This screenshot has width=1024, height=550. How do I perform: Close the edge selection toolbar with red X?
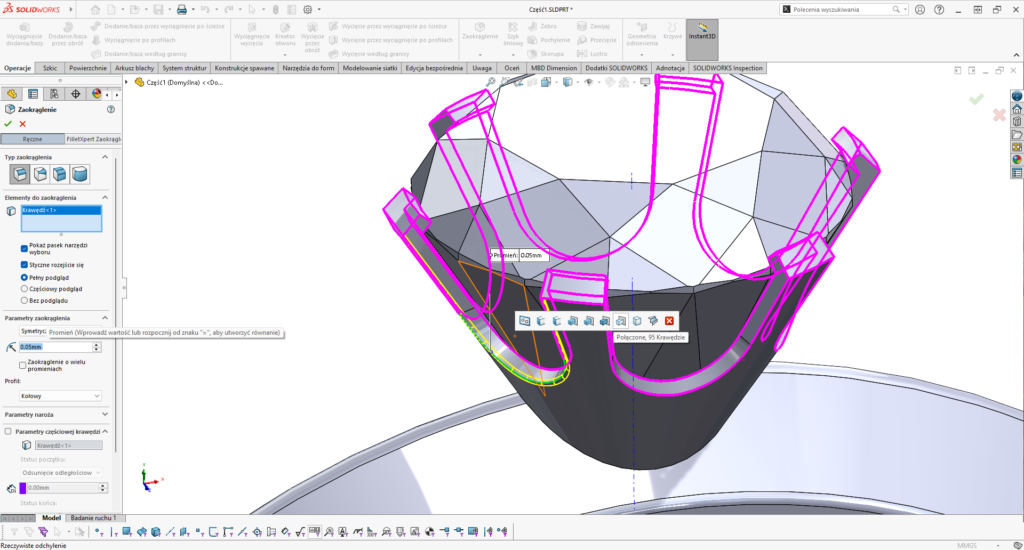(669, 320)
